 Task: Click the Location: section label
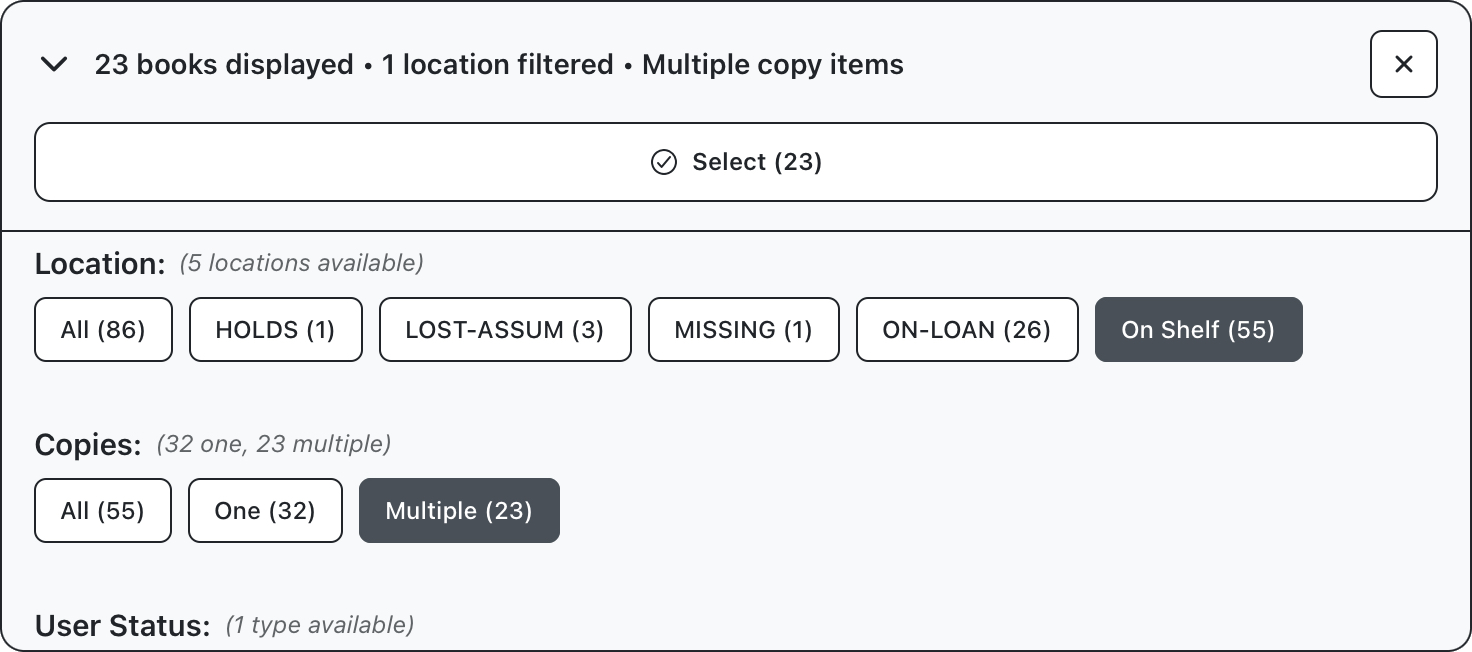pos(100,264)
